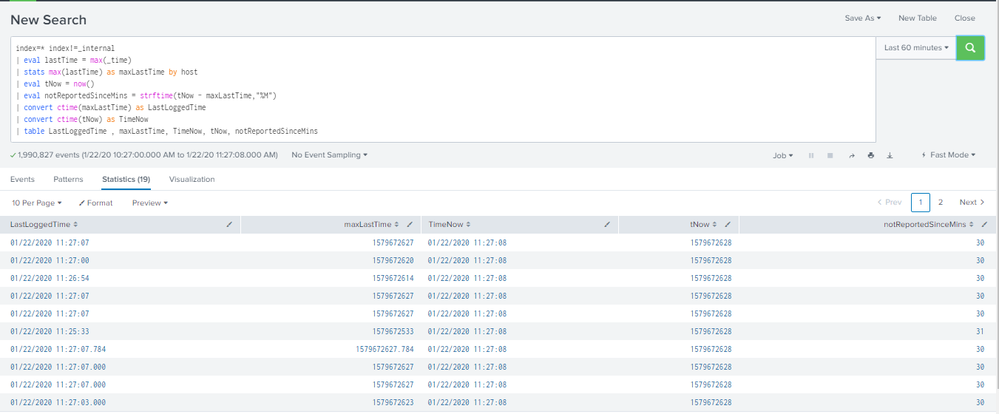Edit the LastLoggedTime column with pencil icon
Screen dimensions: 999x414
[229, 224]
